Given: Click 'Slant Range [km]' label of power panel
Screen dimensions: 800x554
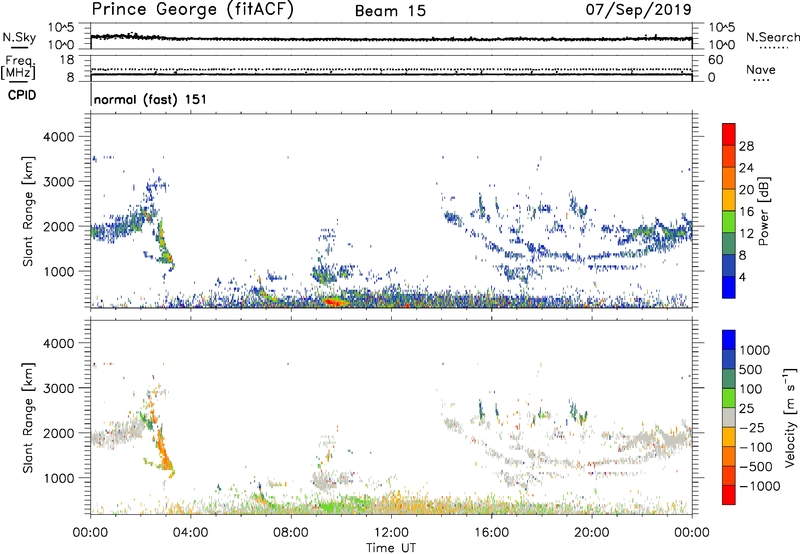Looking at the screenshot, I should point(28,211).
